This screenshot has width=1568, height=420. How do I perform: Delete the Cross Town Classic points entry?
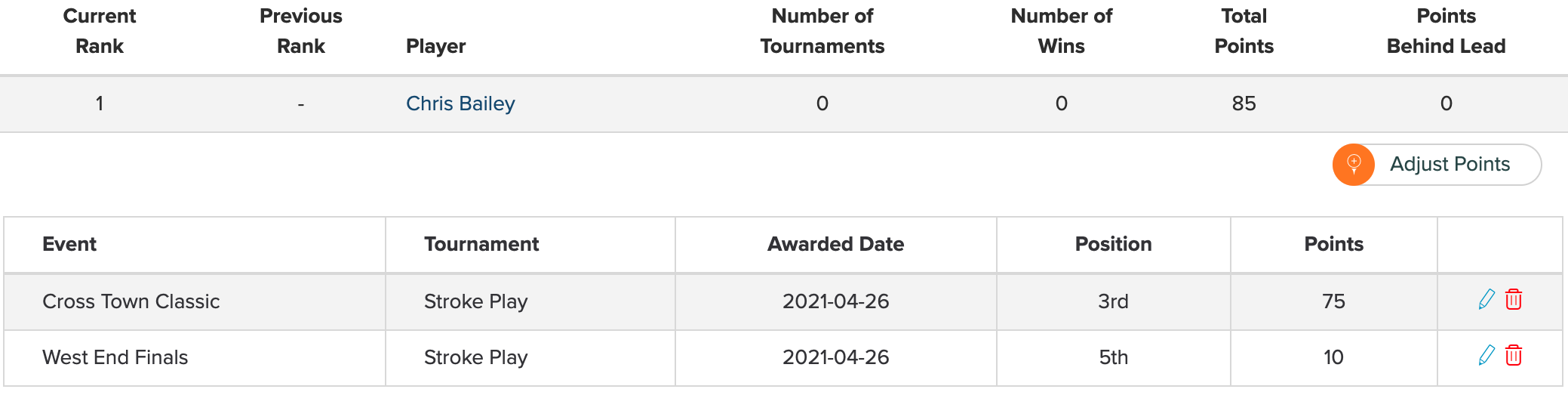click(x=1514, y=300)
